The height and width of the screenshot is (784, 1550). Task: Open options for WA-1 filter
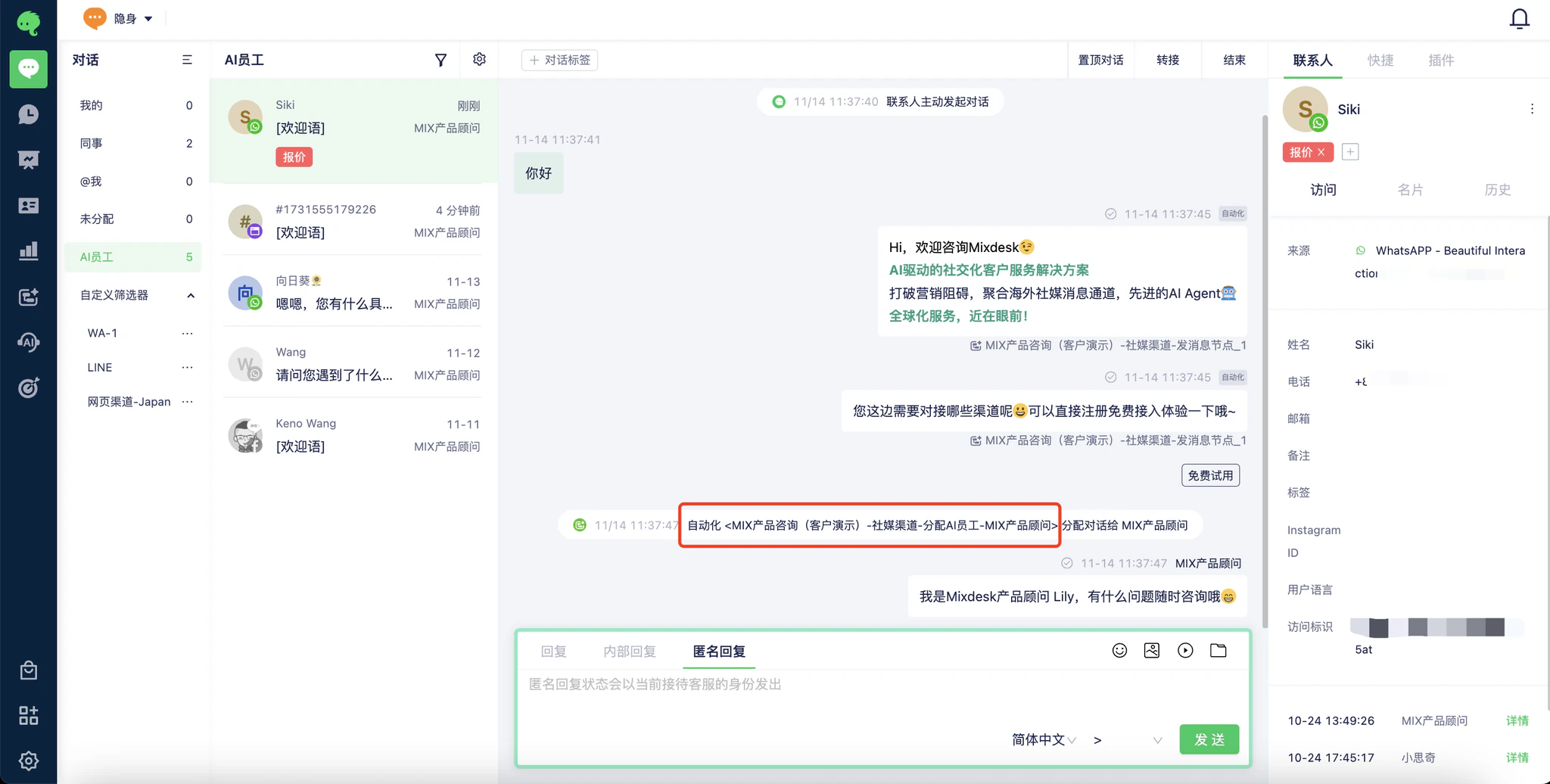[x=187, y=333]
